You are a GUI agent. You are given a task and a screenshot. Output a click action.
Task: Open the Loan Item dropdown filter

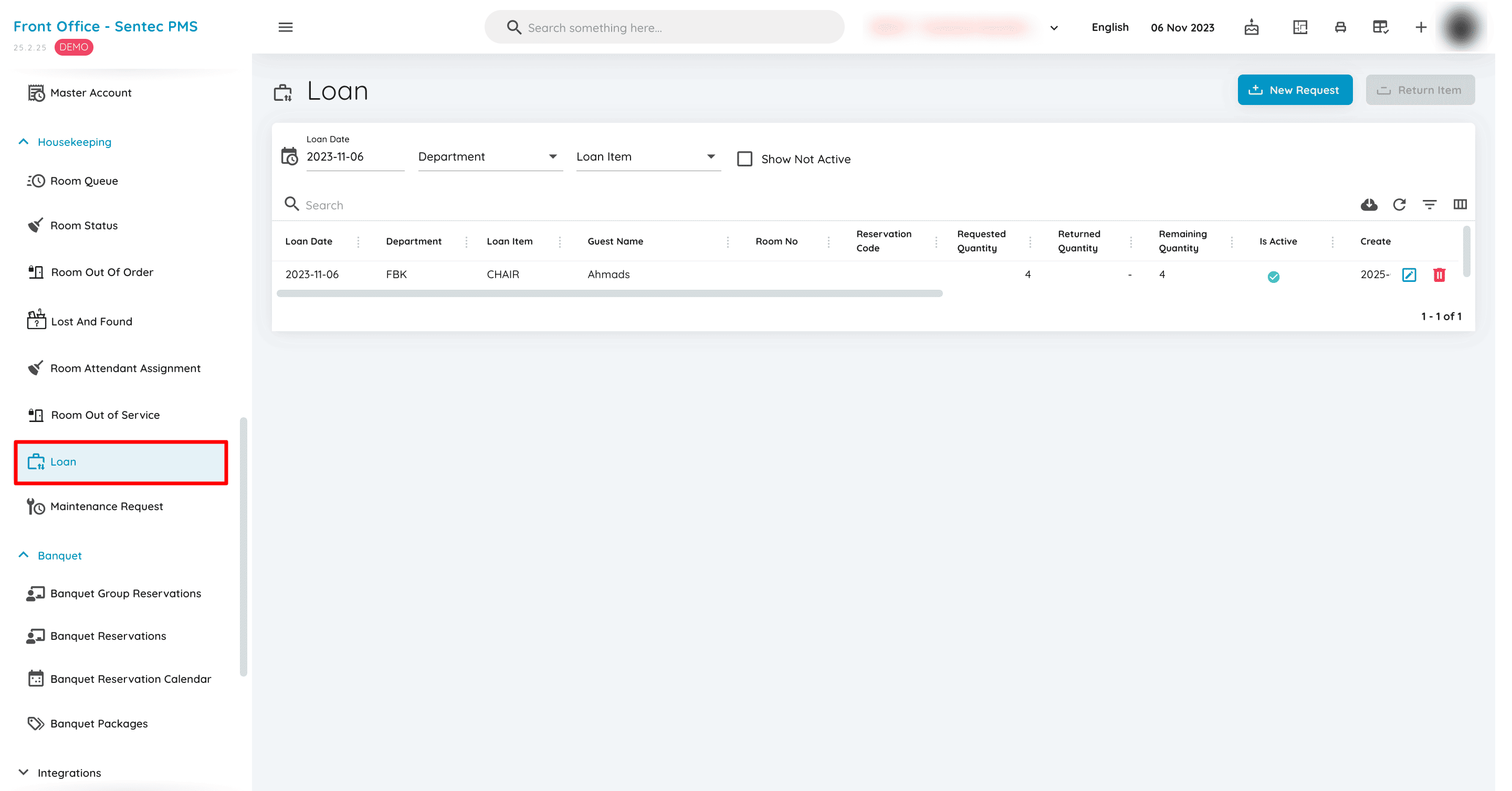pyautogui.click(x=648, y=156)
